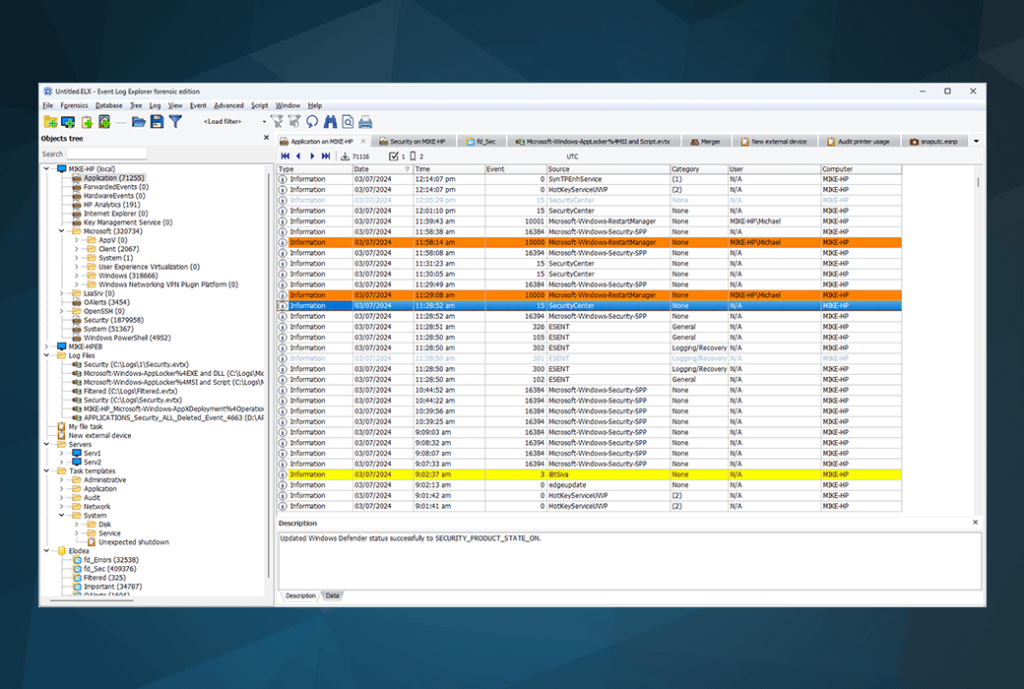
Task: Open the Forensics menu
Action: tap(74, 105)
